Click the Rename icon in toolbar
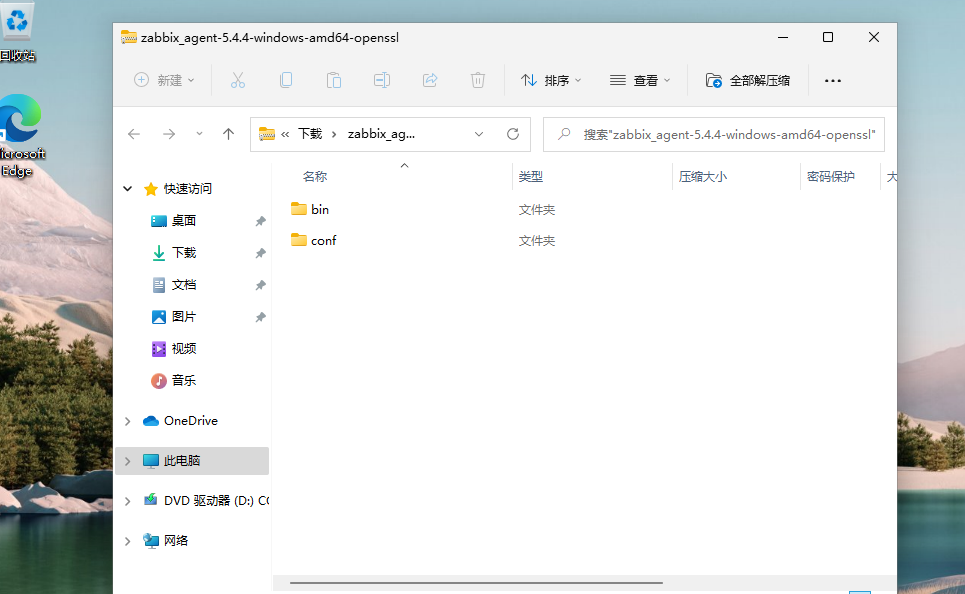The width and height of the screenshot is (965, 594). 382,81
